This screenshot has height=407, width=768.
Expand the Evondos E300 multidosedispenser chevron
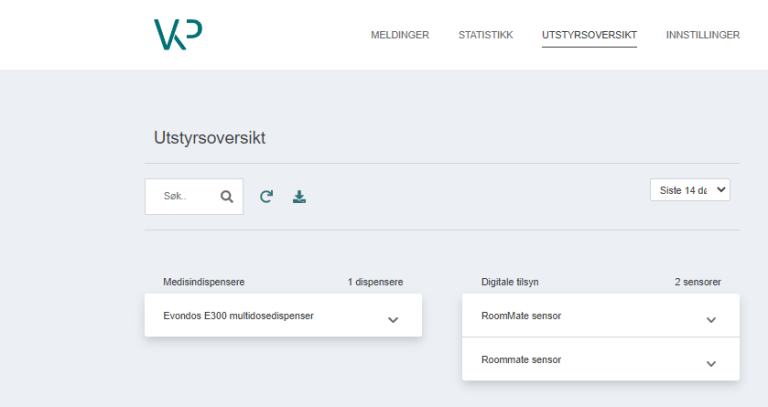coord(393,320)
